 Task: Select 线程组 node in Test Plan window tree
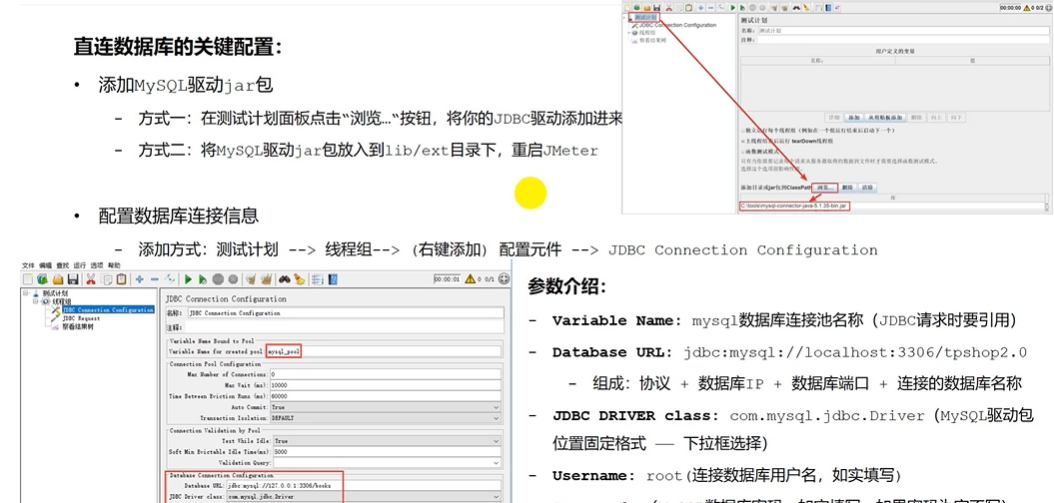647,32
